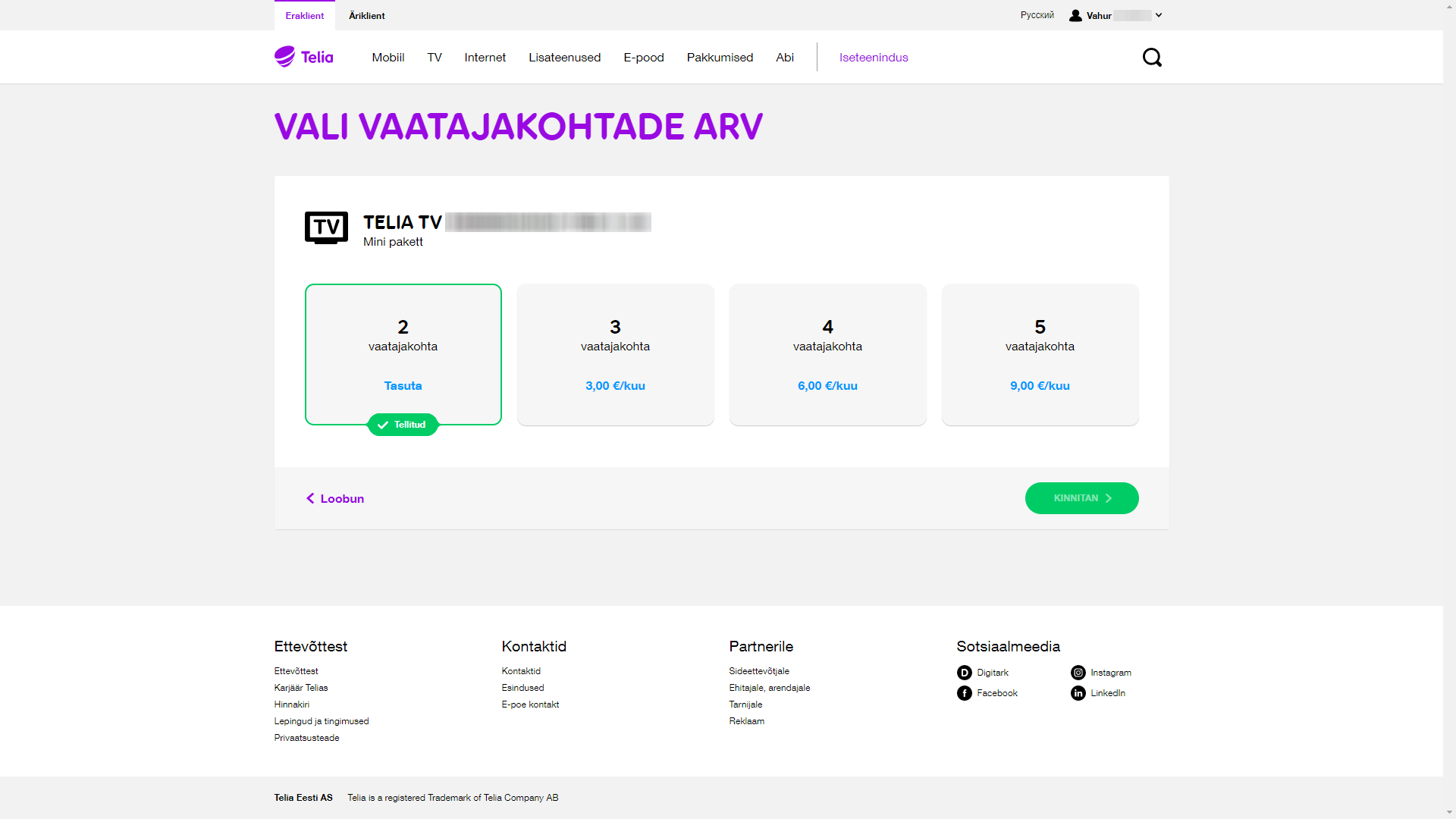Click the 3,00 €/kuu price
This screenshot has width=1456, height=819.
coord(615,386)
